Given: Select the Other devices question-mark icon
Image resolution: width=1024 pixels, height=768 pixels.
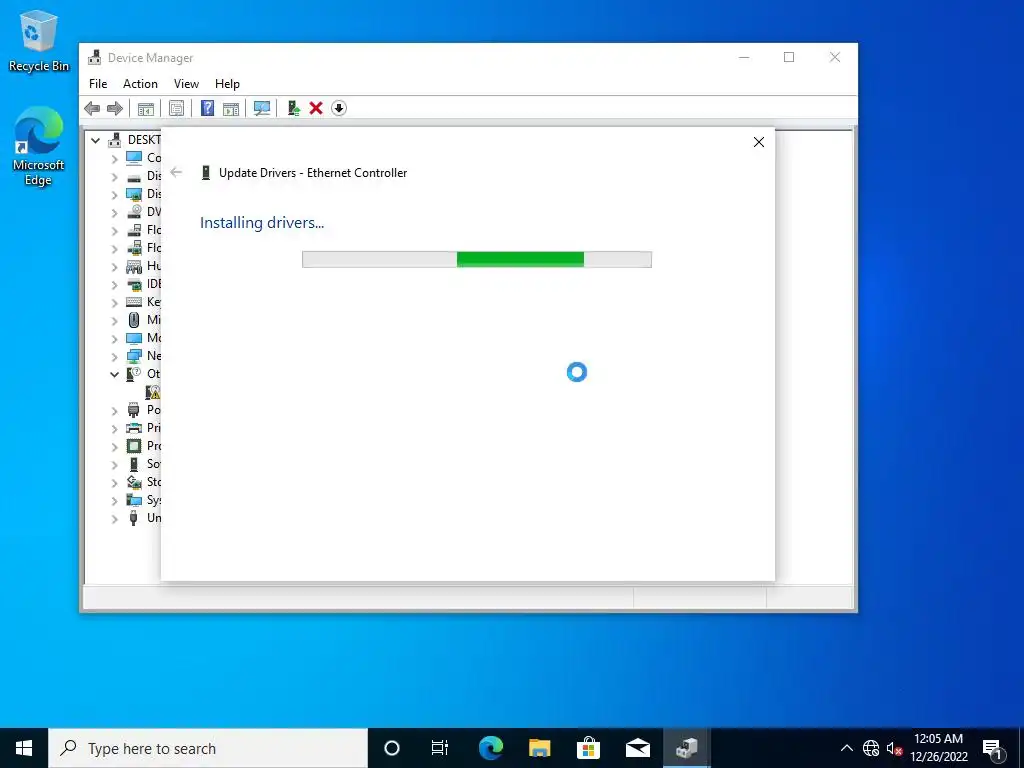Looking at the screenshot, I should pos(134,374).
